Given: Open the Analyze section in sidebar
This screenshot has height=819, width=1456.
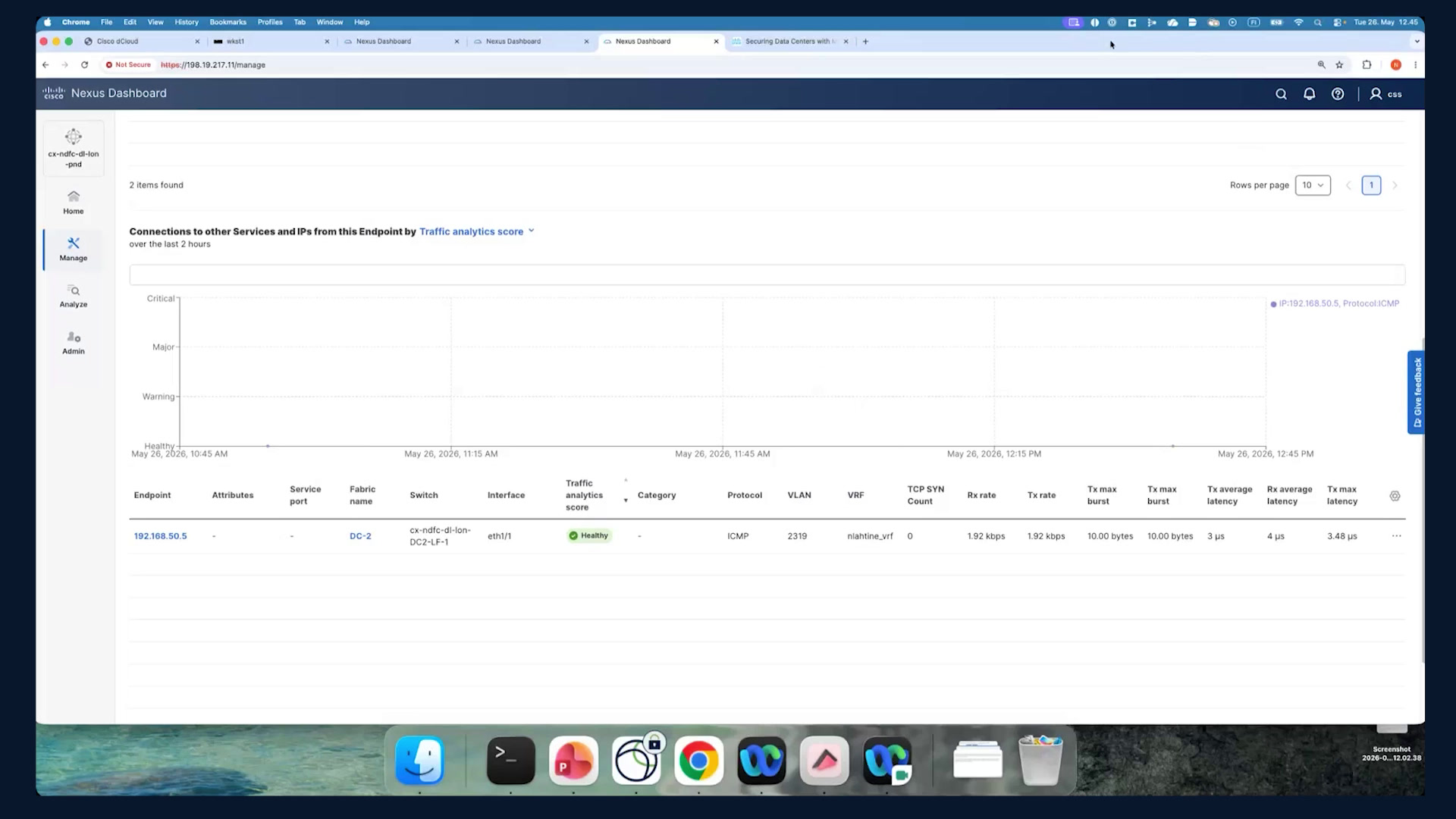Looking at the screenshot, I should 74,297.
